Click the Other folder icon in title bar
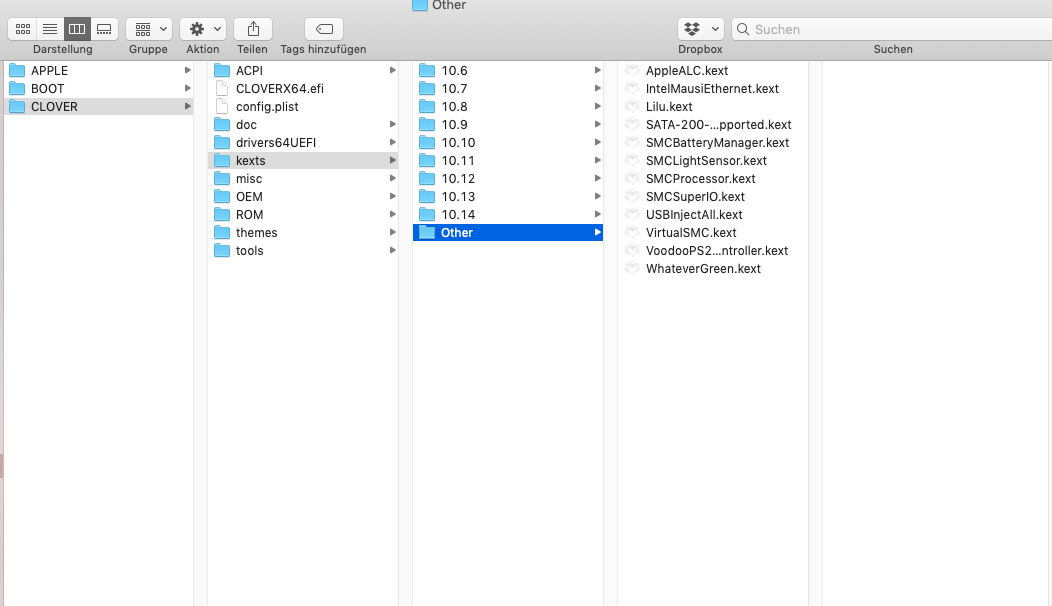 (420, 5)
